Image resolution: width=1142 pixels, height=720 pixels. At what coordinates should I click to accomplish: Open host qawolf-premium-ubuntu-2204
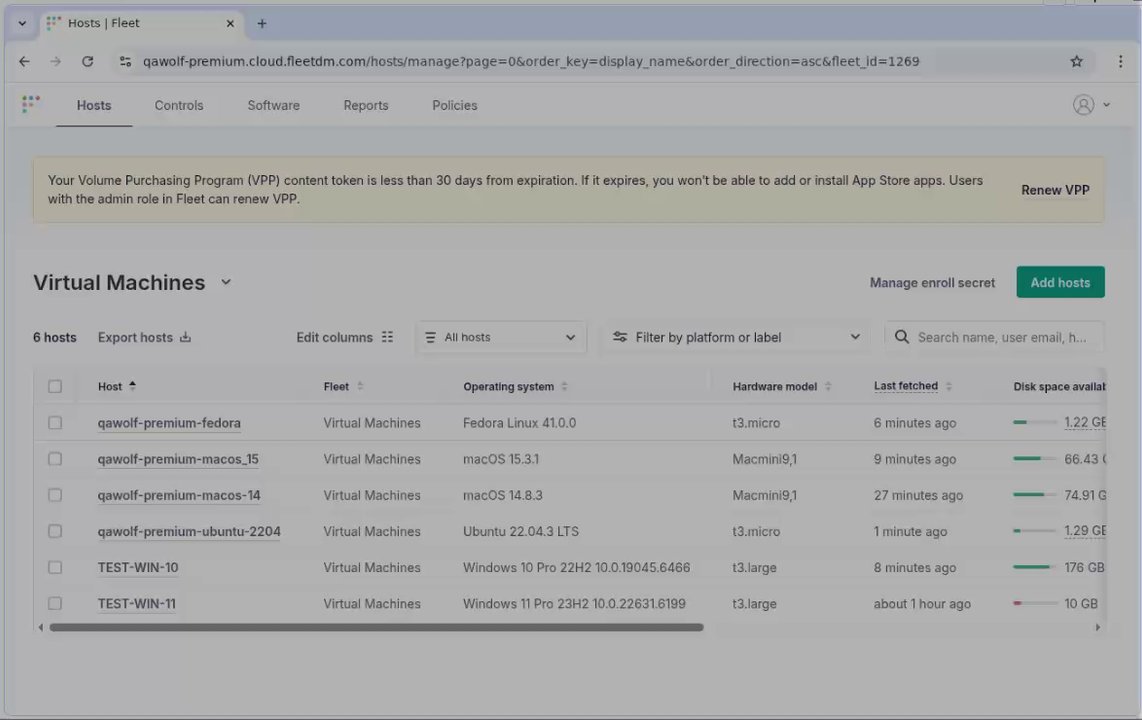189,531
